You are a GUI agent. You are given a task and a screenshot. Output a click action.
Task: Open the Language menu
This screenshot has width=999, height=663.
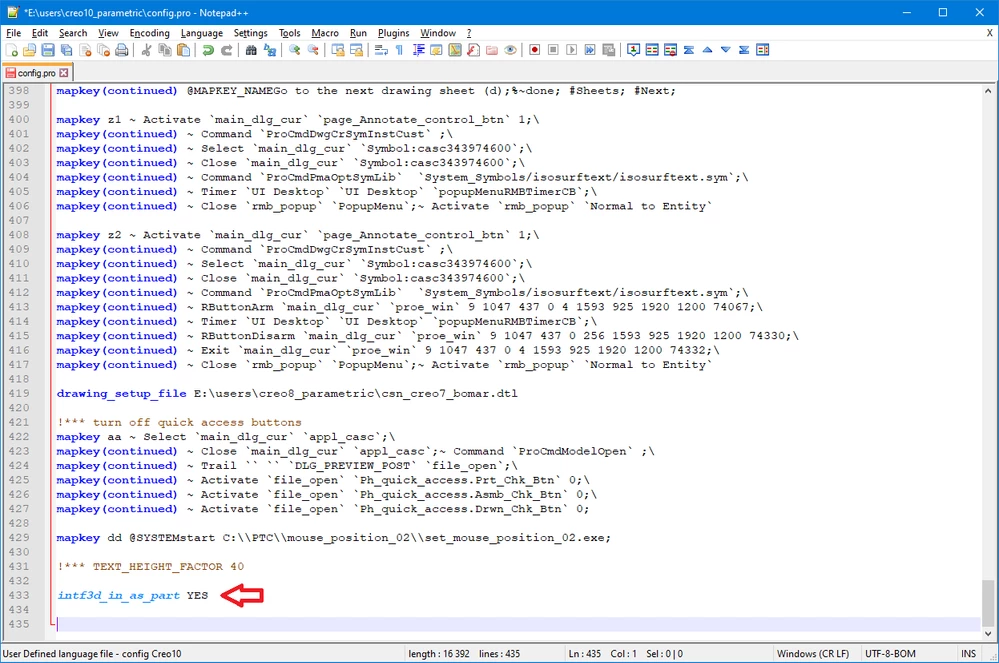(202, 33)
